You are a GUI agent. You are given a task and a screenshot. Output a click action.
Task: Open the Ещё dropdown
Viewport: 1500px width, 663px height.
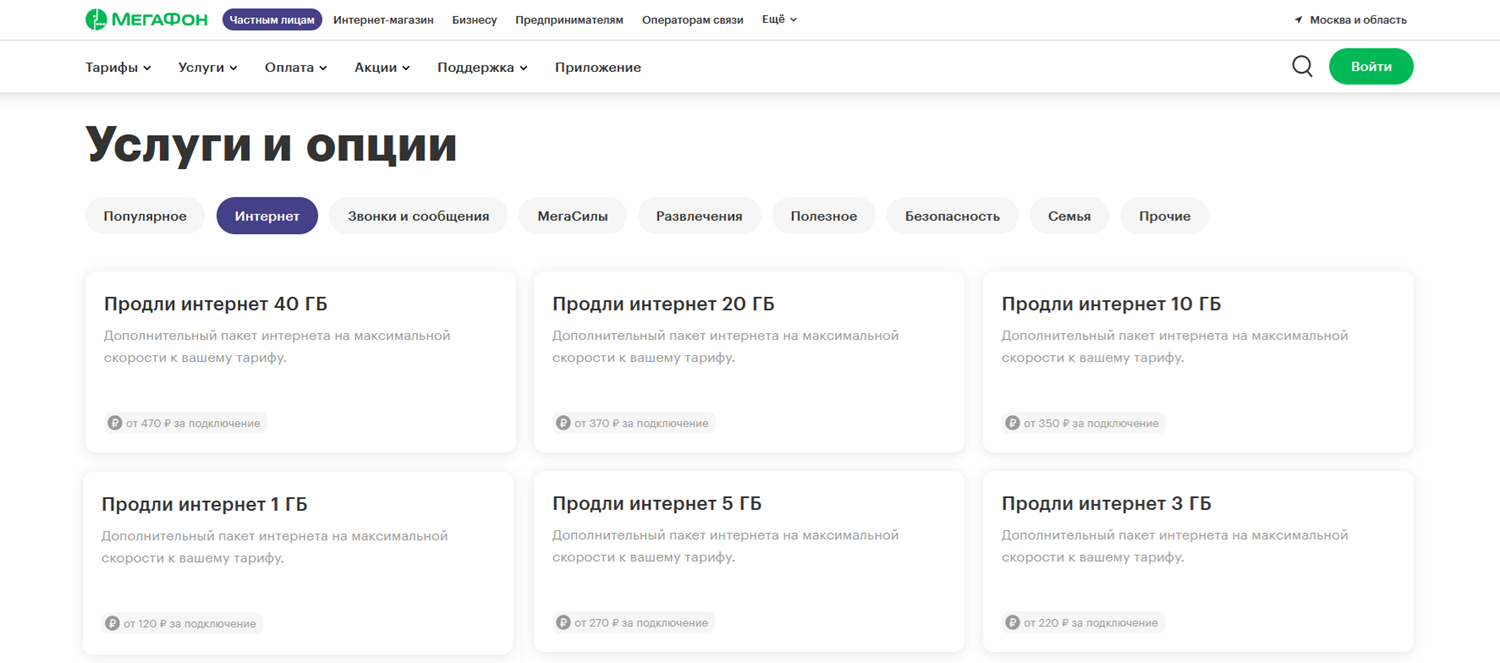coord(779,19)
